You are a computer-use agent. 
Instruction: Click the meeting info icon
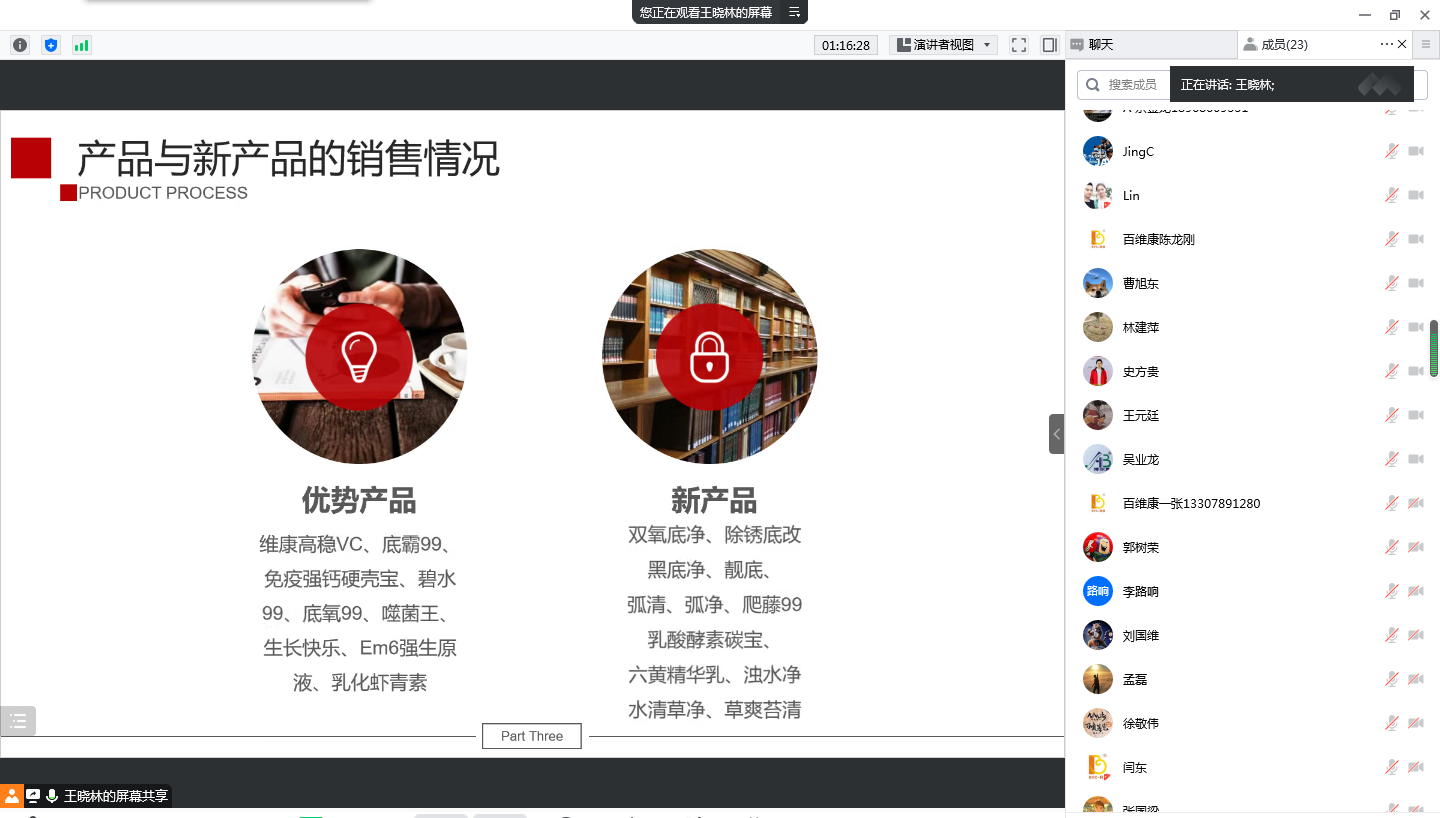pos(20,45)
